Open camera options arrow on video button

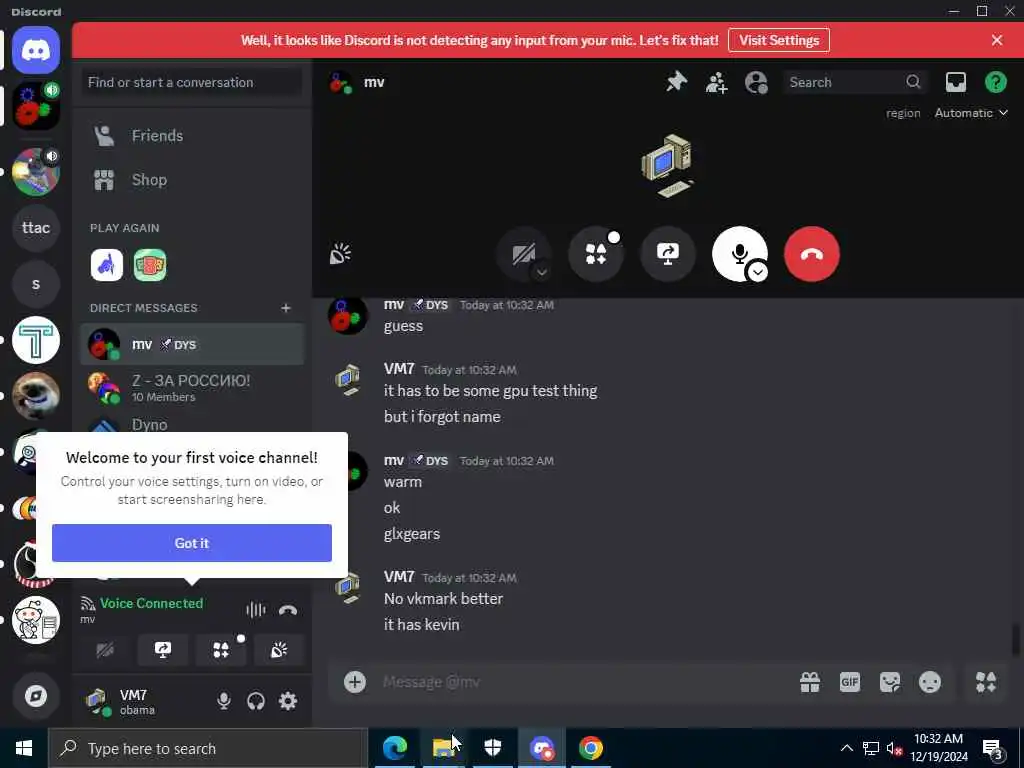pyautogui.click(x=541, y=272)
